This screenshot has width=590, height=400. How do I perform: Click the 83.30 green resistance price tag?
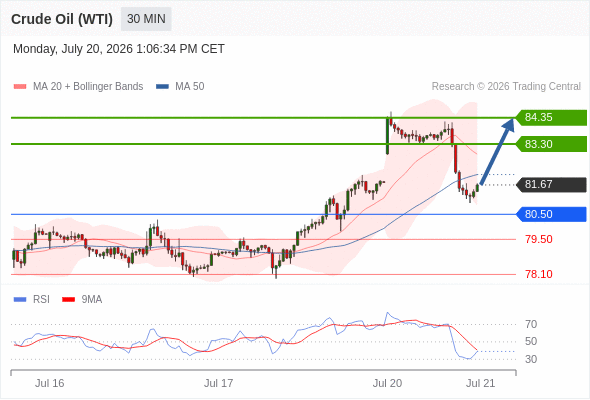551,144
